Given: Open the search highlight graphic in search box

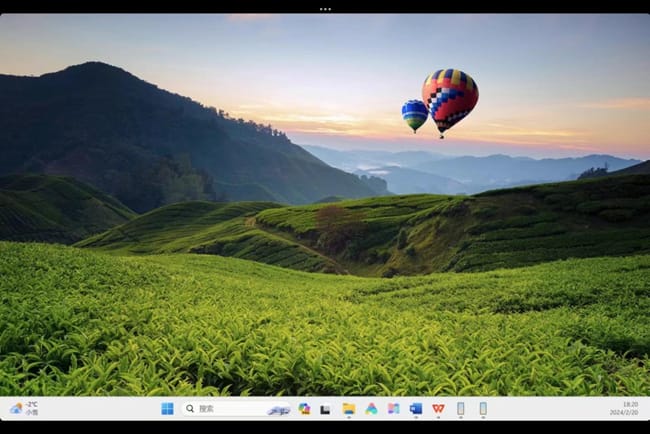Looking at the screenshot, I should click(x=278, y=409).
